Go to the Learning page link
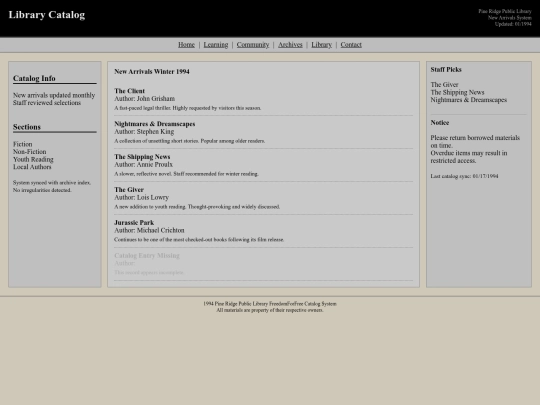 216,45
